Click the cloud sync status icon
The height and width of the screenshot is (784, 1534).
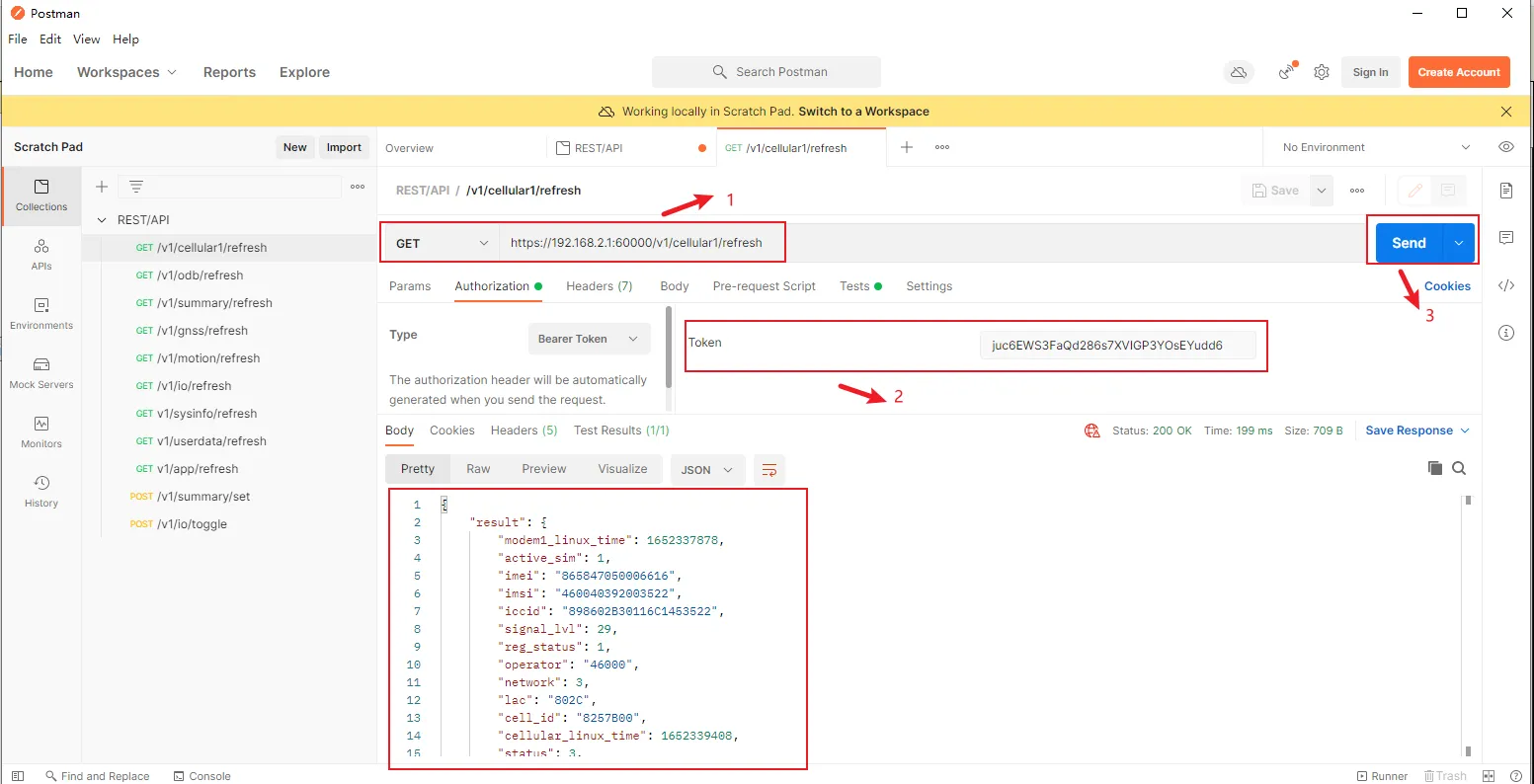[1238, 72]
